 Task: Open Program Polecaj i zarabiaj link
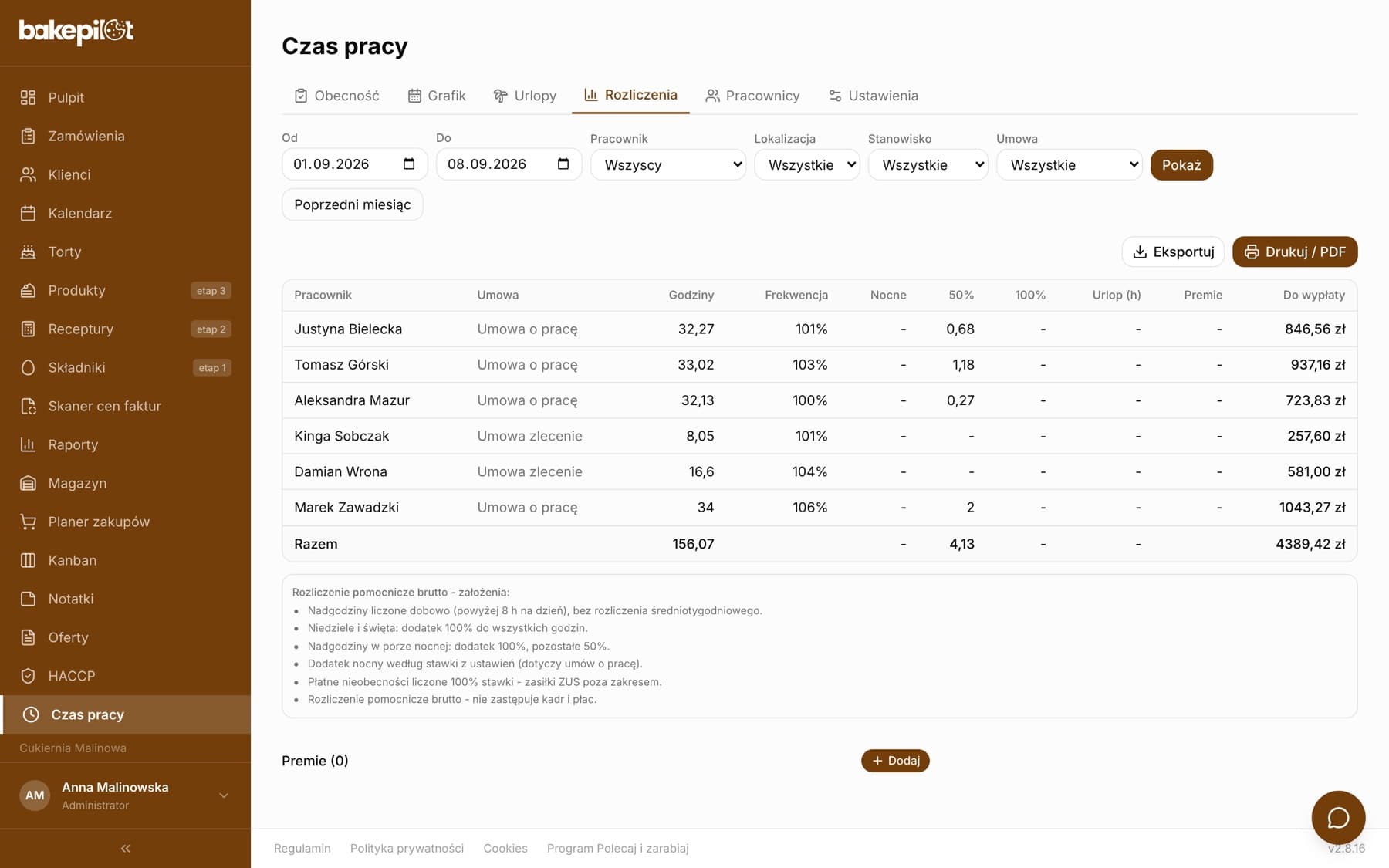618,848
